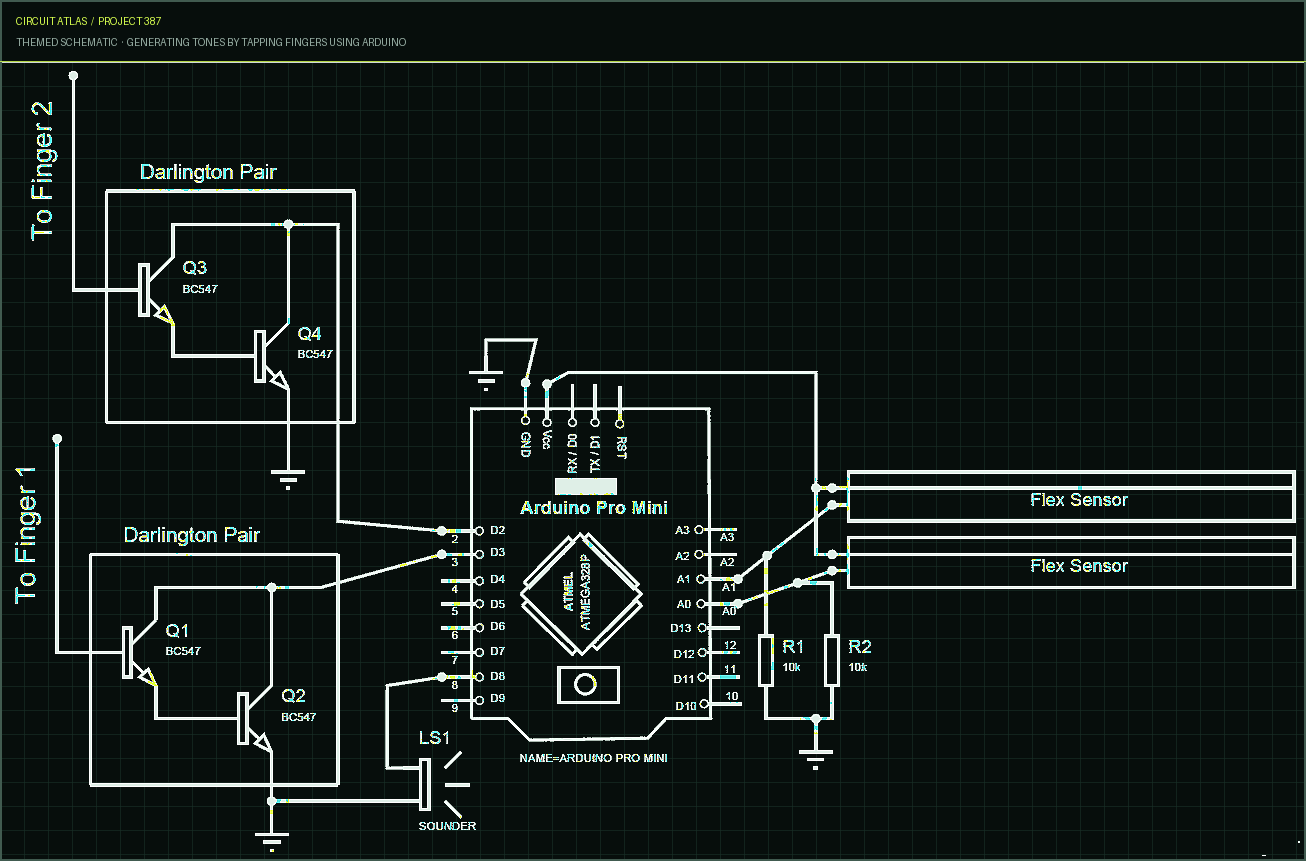Click the 'D6' pin label

[498, 626]
